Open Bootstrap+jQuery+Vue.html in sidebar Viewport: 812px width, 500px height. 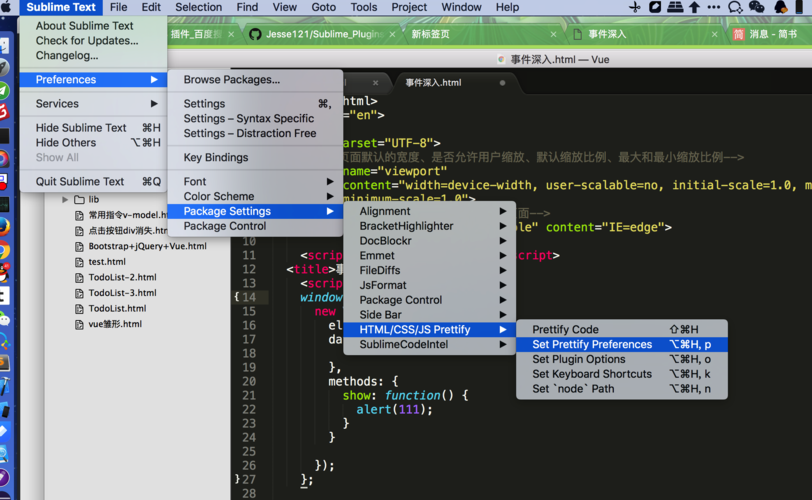(147, 246)
